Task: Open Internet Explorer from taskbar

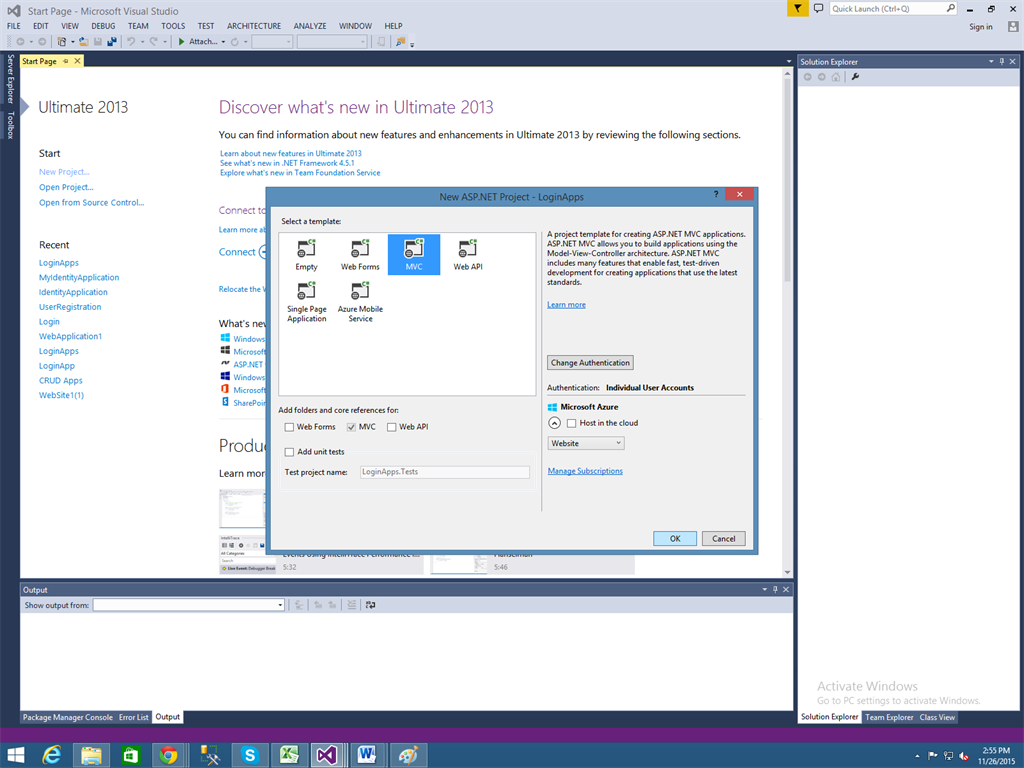Action: click(x=52, y=756)
